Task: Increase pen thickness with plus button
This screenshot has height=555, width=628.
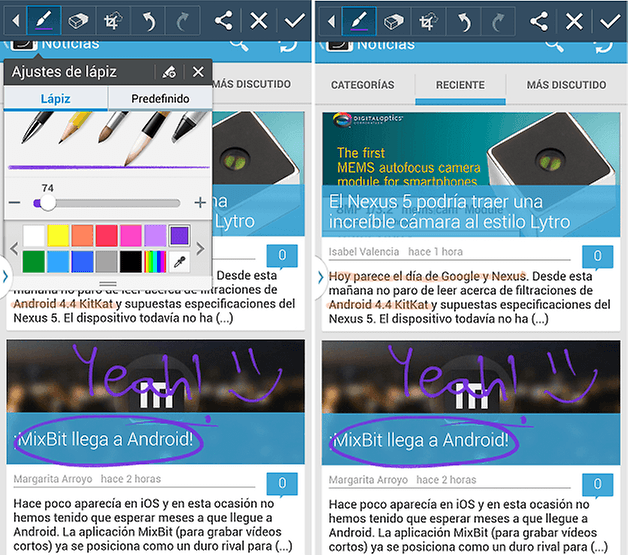Action: [x=200, y=203]
